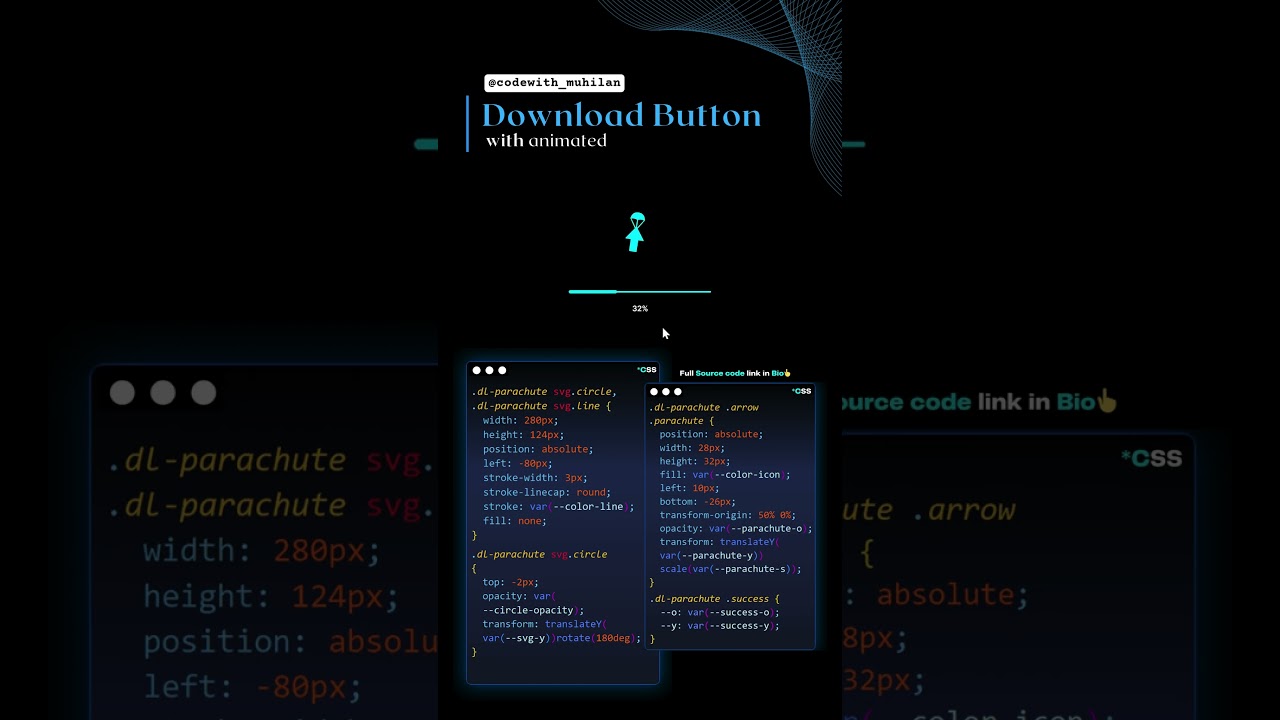Click "--y: var(--success-y);" line
This screenshot has height=720, width=1280.
720,626
